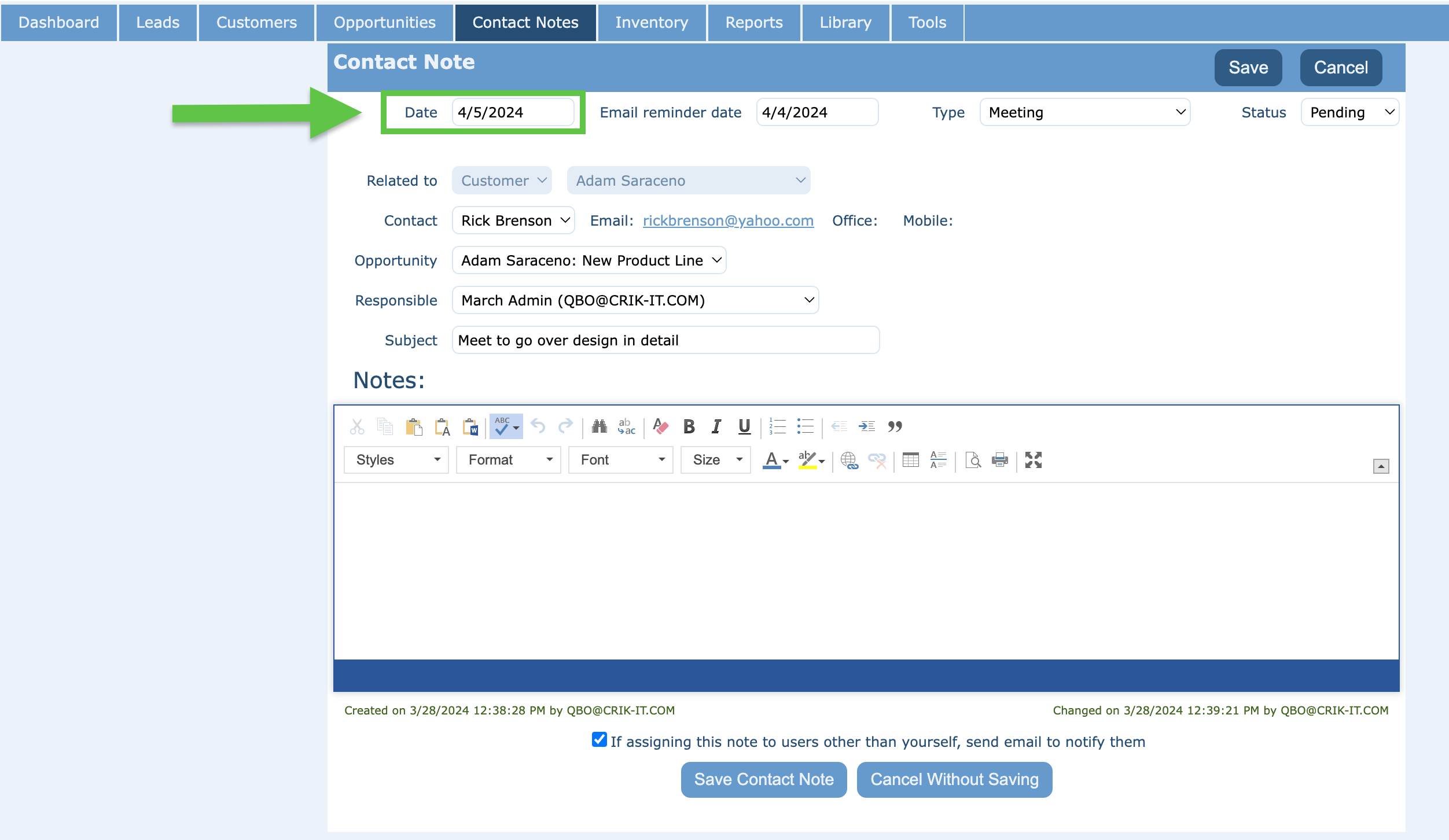
Task: Click the Paste from Word icon
Action: (x=470, y=427)
